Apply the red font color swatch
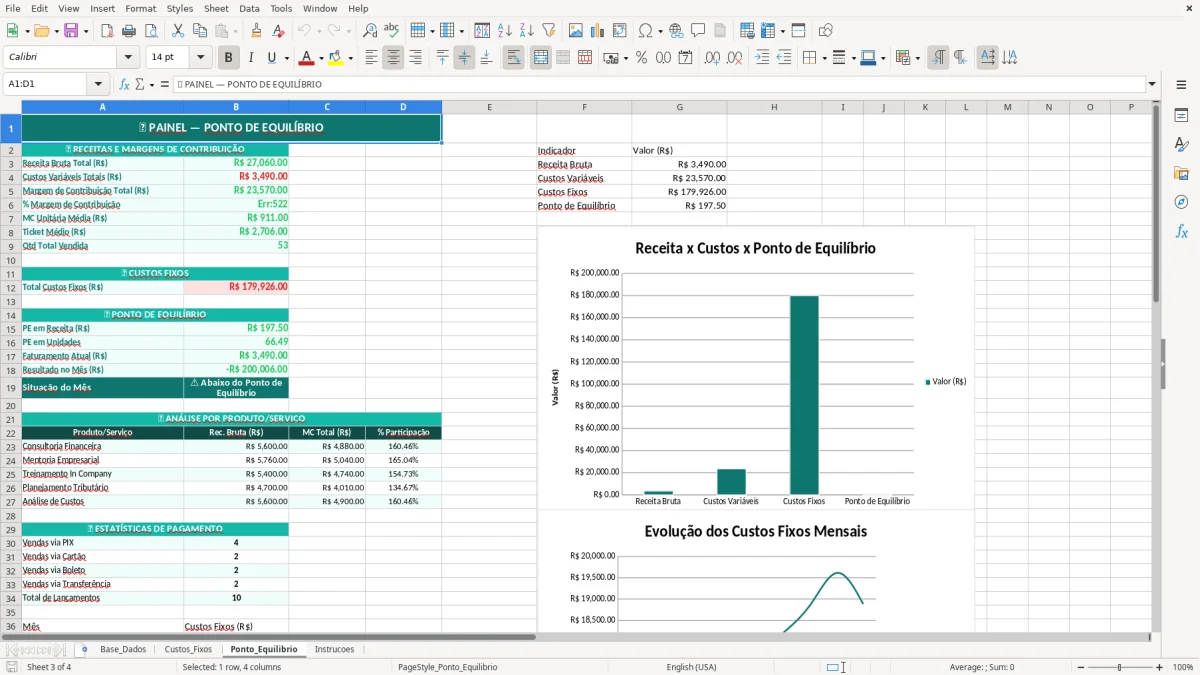This screenshot has height=675, width=1200. coord(307,58)
